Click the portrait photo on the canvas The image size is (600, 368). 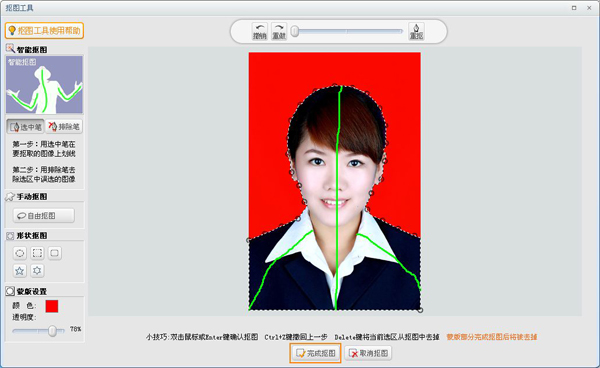click(x=335, y=181)
